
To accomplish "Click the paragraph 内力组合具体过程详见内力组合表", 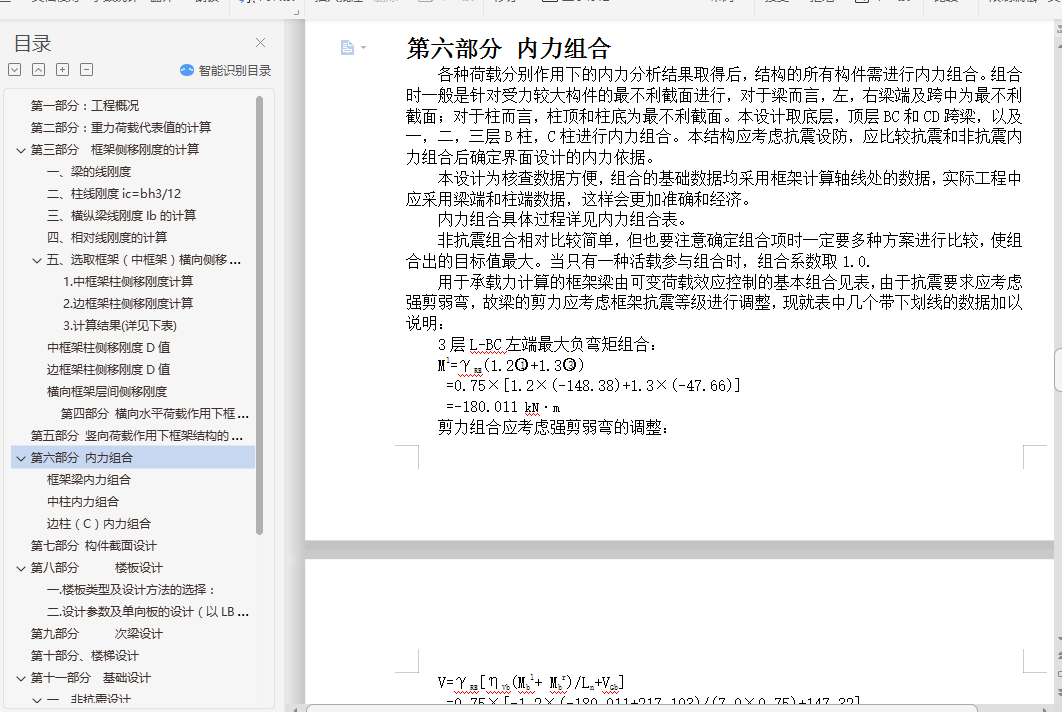I will pos(564,219).
